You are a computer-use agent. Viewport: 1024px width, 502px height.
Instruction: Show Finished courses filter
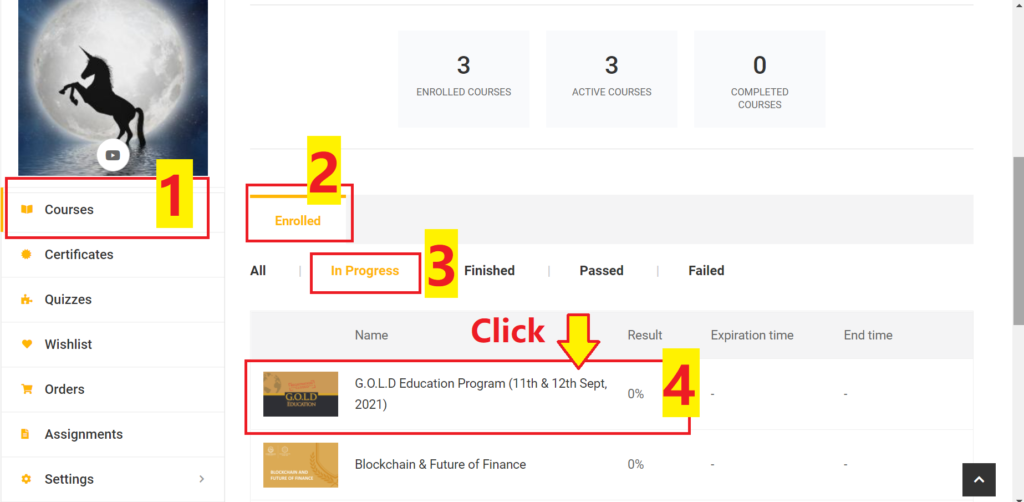click(x=489, y=270)
